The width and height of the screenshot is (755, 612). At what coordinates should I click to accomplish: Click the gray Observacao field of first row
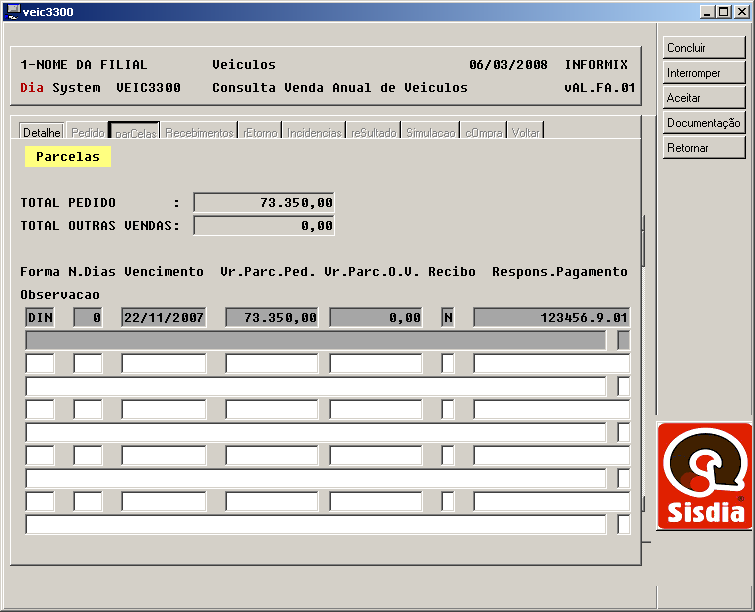316,340
